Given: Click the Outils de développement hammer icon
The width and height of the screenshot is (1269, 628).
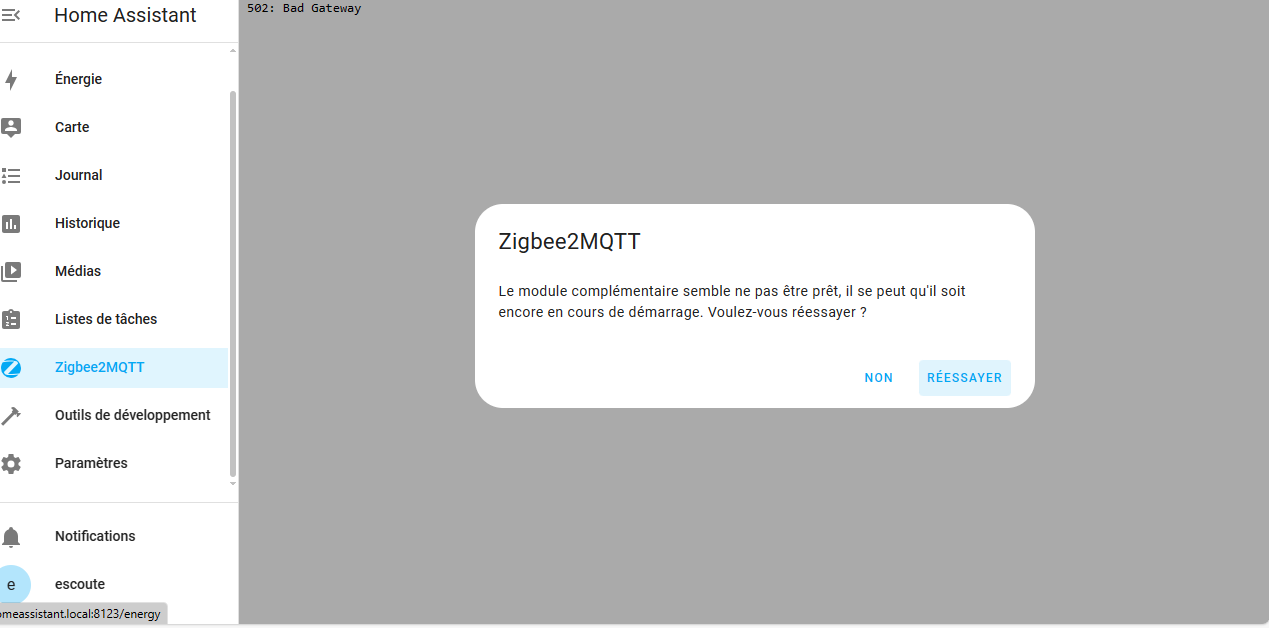Looking at the screenshot, I should tap(11, 415).
